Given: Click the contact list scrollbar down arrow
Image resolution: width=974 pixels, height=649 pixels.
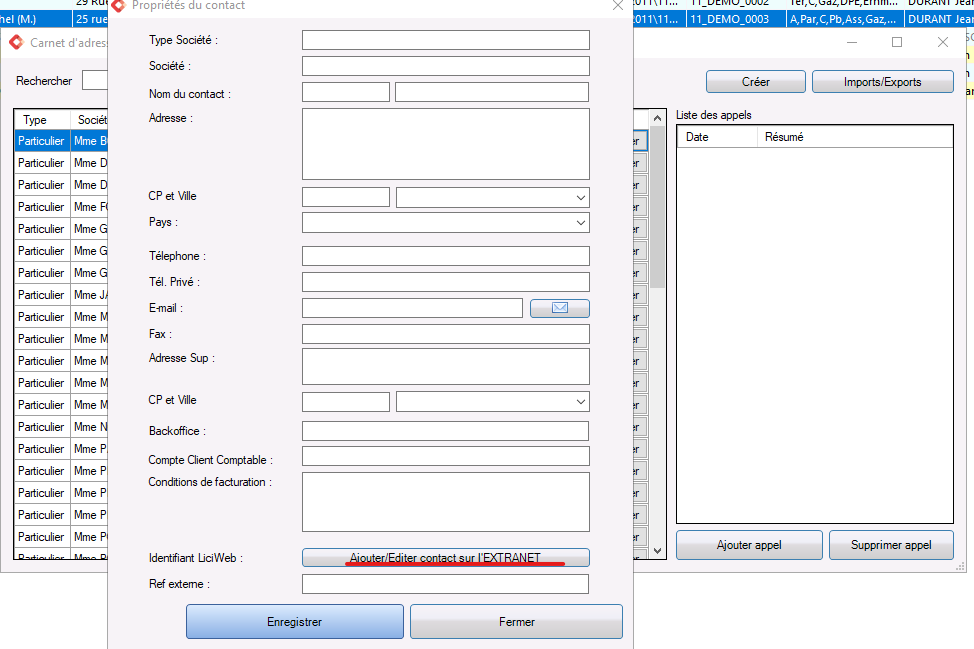Looking at the screenshot, I should 657,551.
